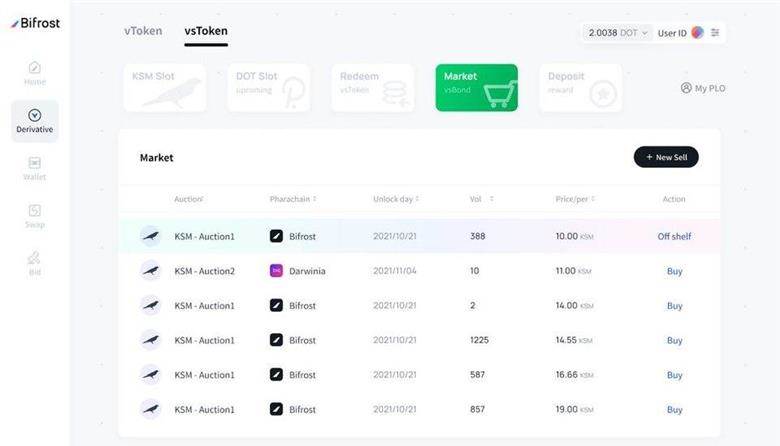
Task: Click the 1225 volume value
Action: [480, 340]
